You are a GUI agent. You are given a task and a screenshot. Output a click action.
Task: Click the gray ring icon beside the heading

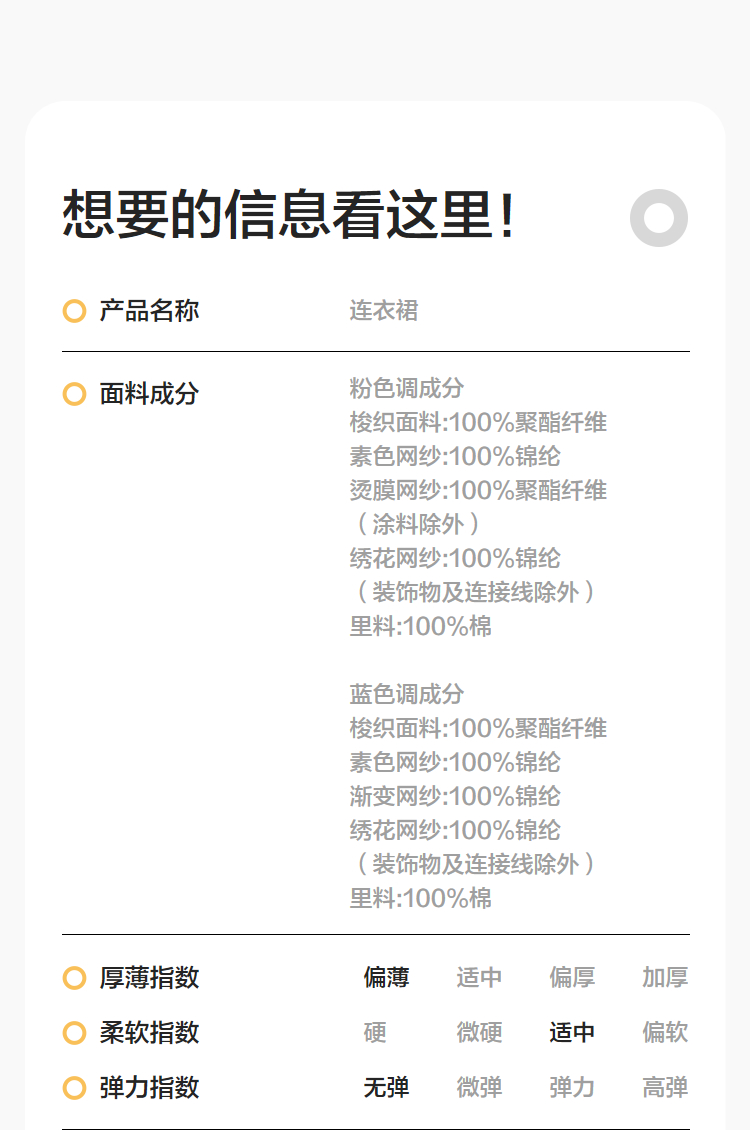[659, 218]
